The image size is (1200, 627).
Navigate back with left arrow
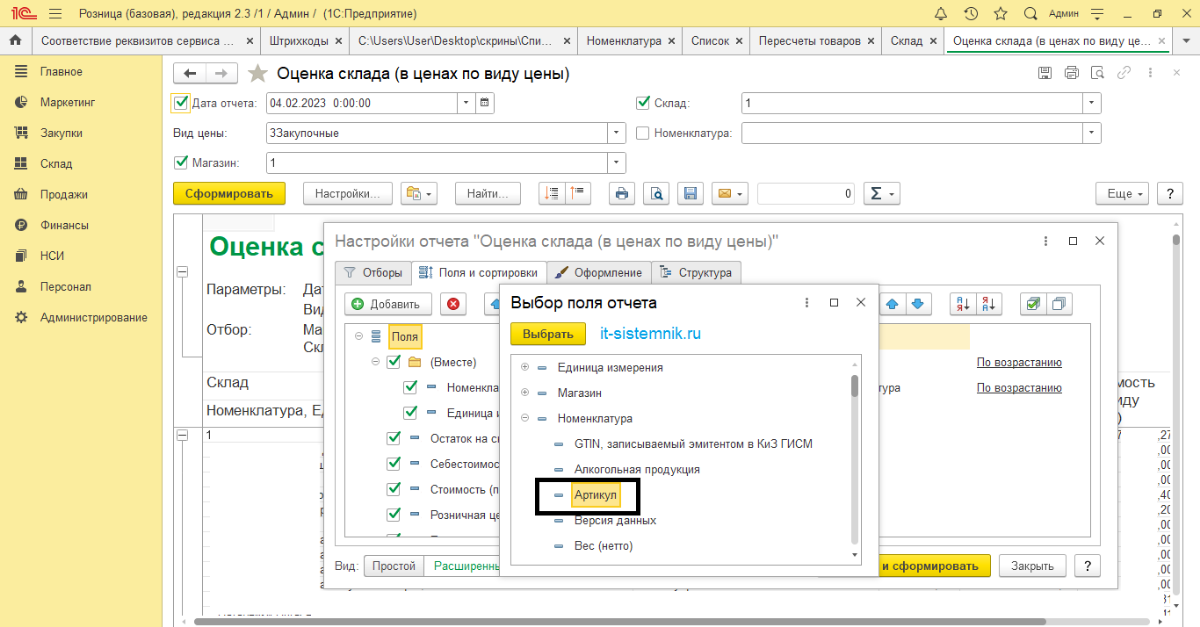click(x=190, y=73)
